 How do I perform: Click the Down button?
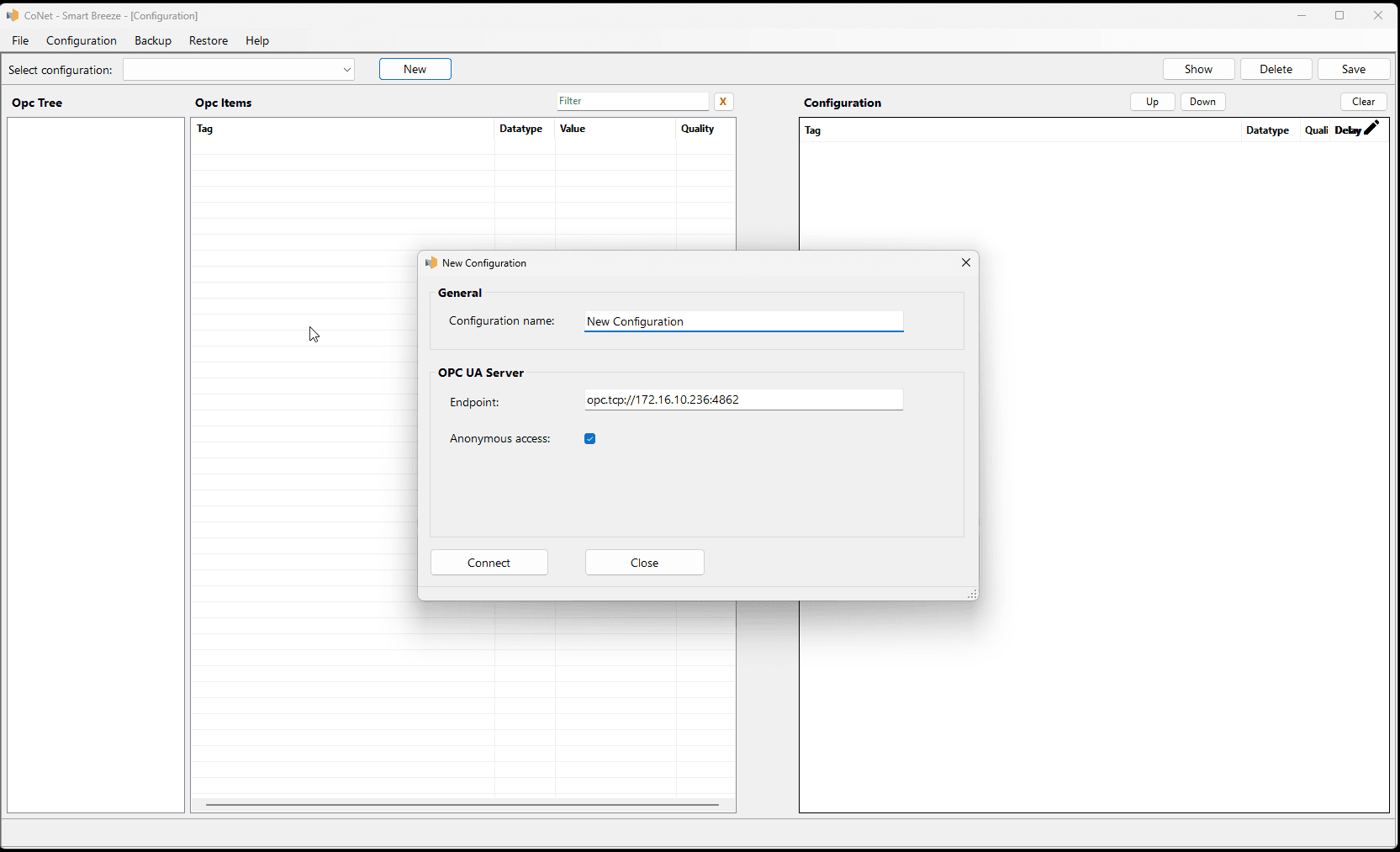point(1203,102)
